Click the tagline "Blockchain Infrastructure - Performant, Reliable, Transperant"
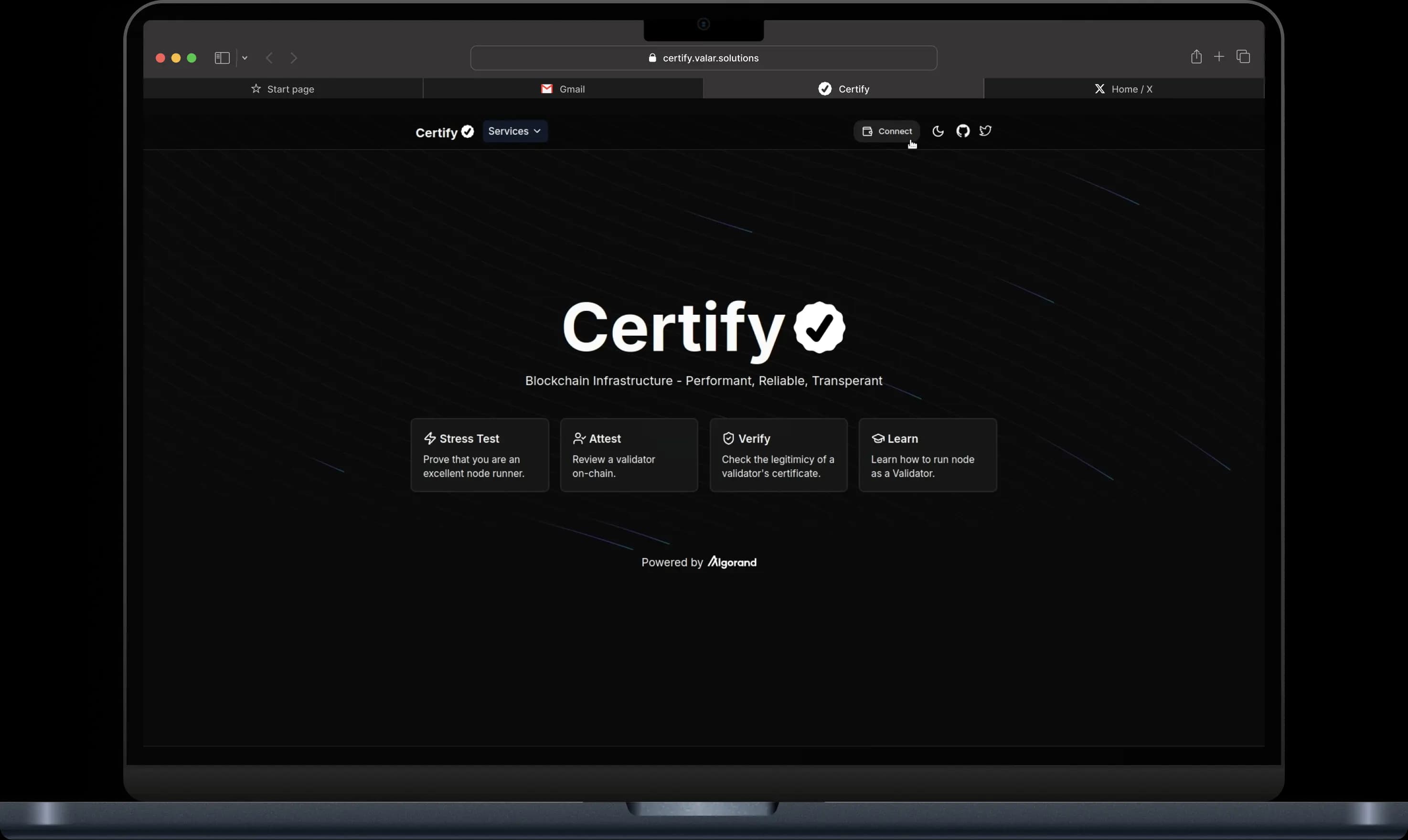1408x840 pixels. pyautogui.click(x=704, y=381)
